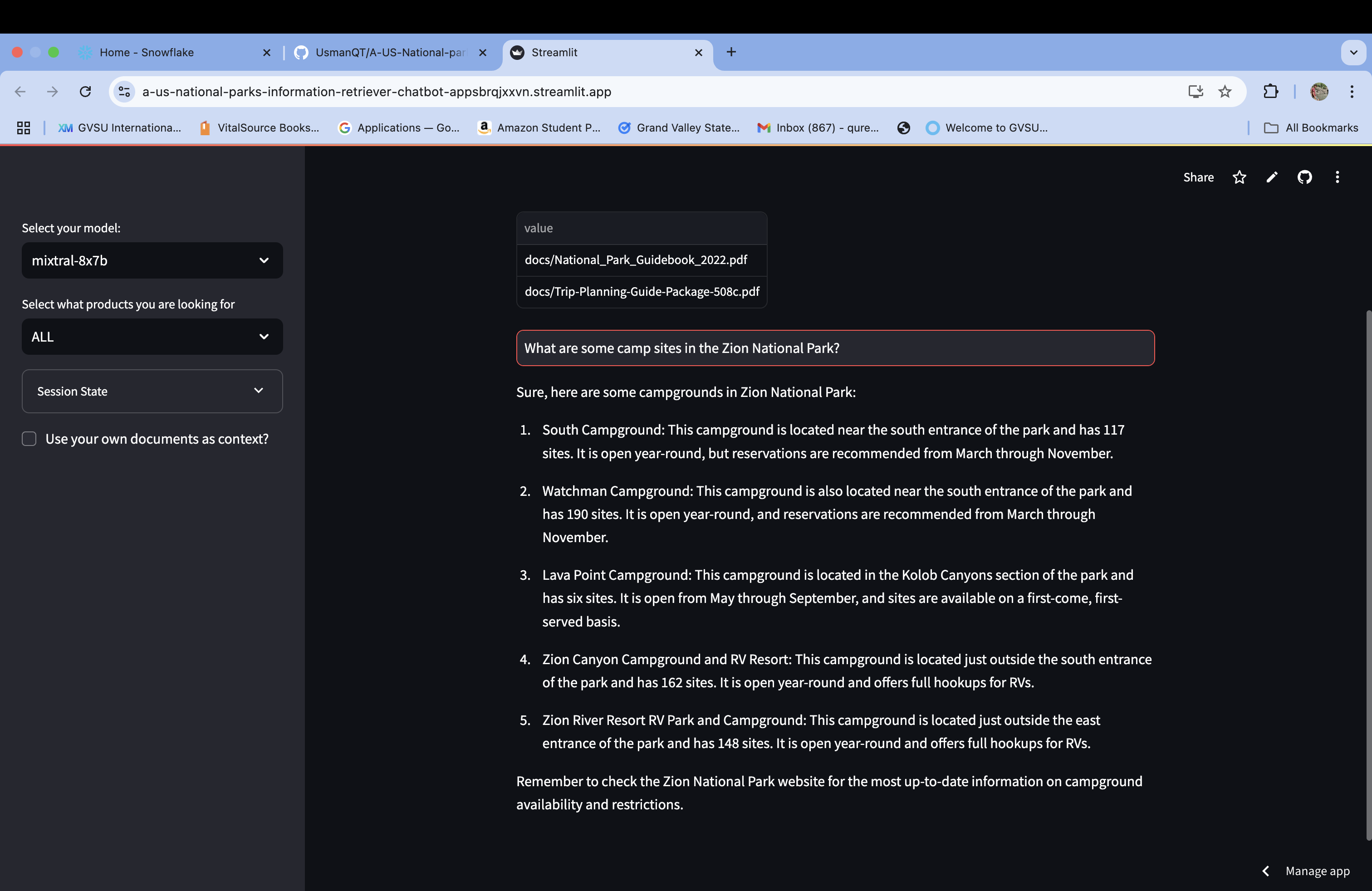Open the Chrome extensions puzzle icon
This screenshot has height=891, width=1372.
[x=1270, y=92]
